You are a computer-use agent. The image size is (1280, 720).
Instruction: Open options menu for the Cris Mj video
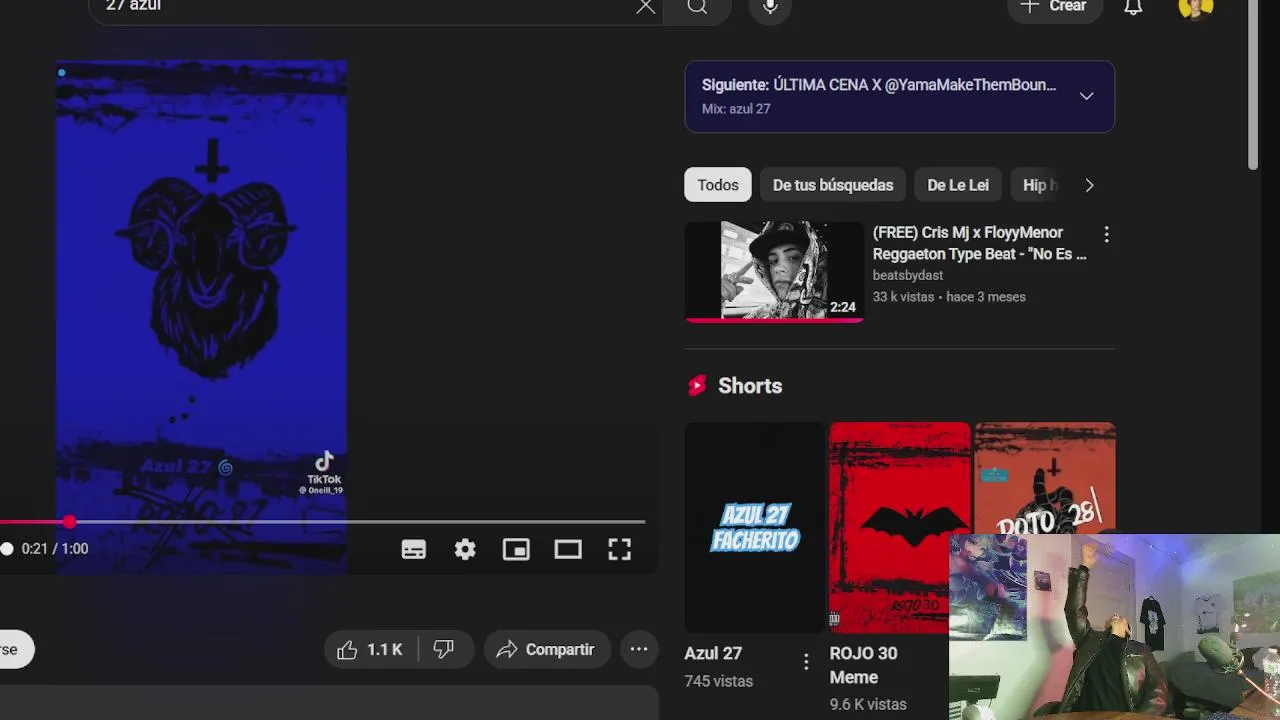pyautogui.click(x=1106, y=234)
